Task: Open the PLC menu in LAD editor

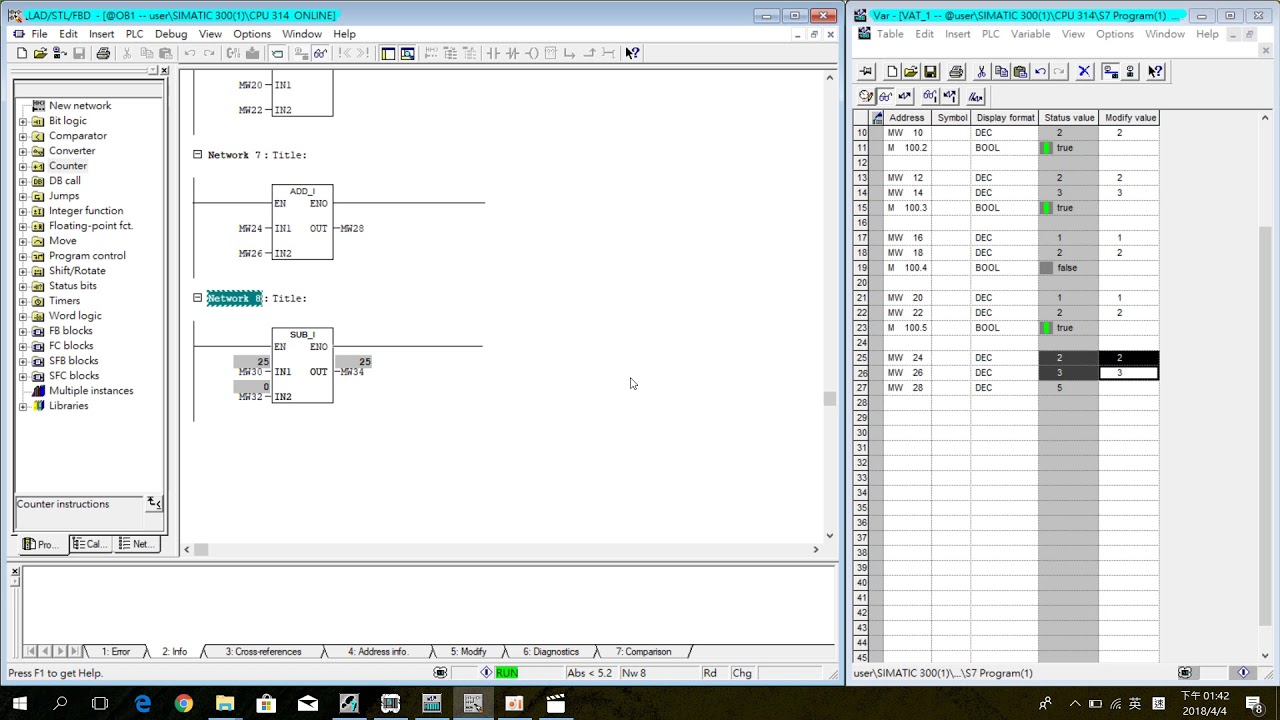Action: click(x=134, y=34)
